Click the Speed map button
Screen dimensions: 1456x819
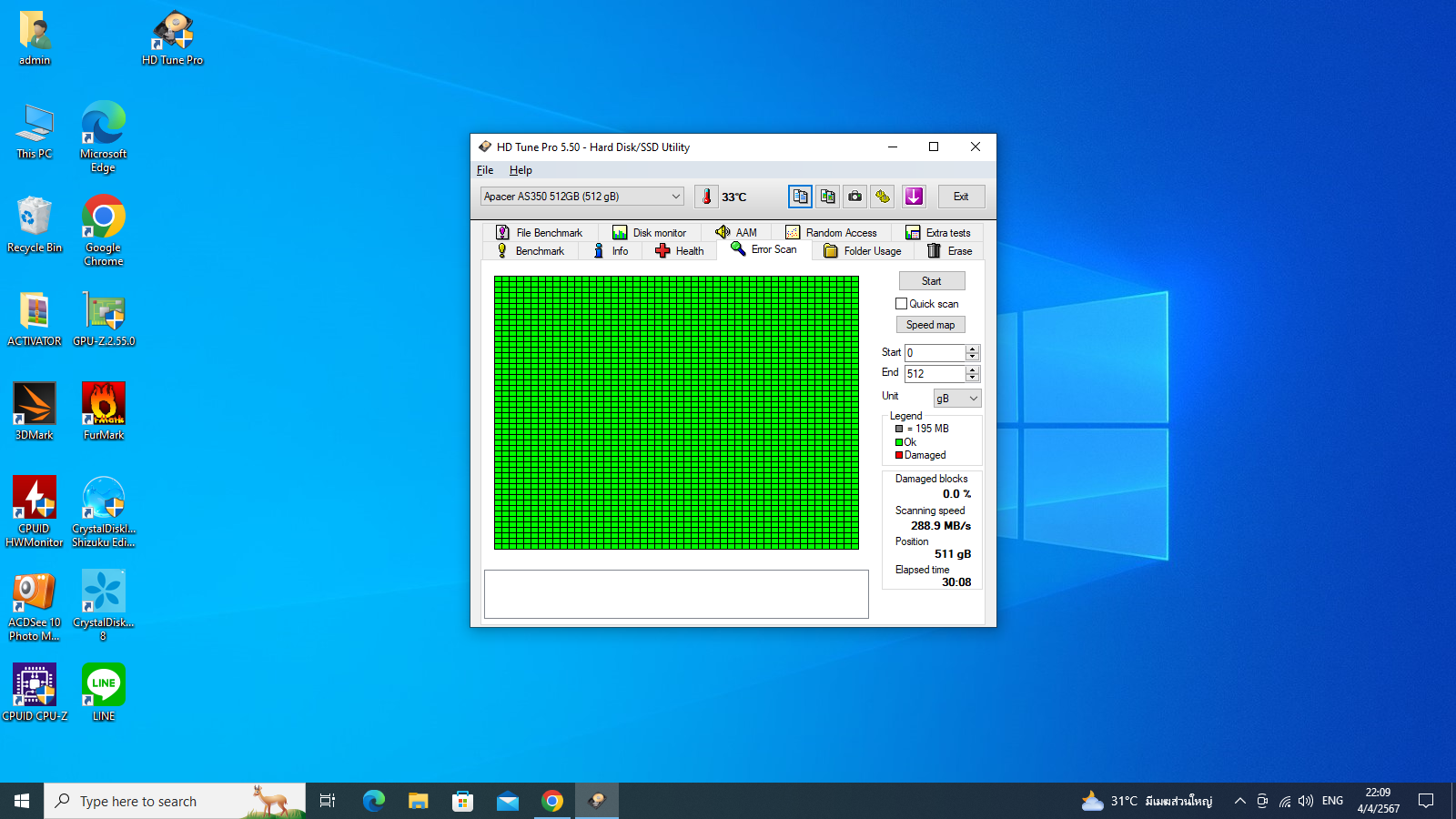(x=931, y=325)
